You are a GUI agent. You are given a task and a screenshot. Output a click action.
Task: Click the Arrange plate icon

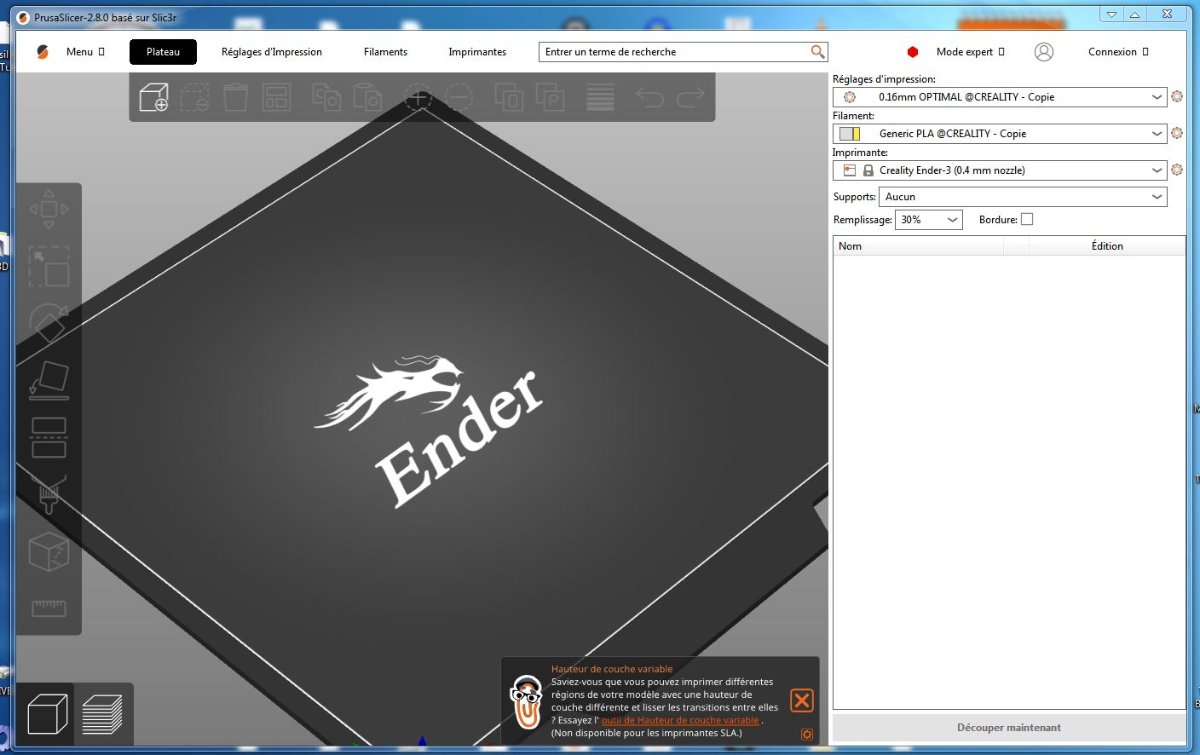pos(276,97)
